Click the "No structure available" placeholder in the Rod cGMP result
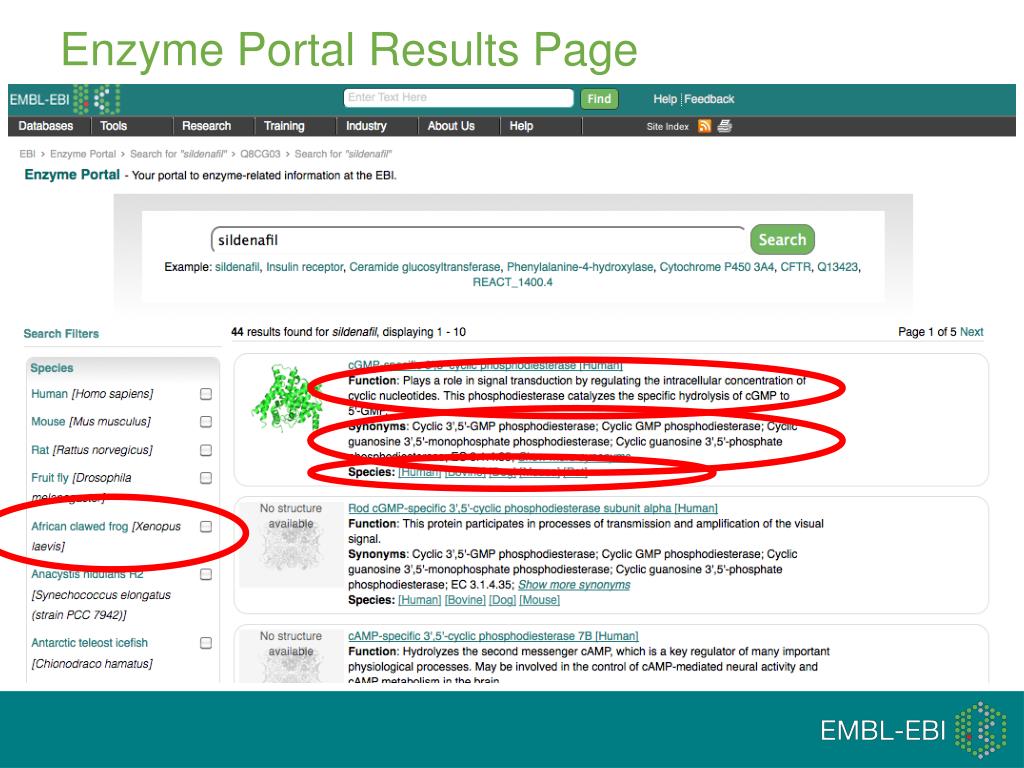The height and width of the screenshot is (768, 1024). click(x=291, y=544)
